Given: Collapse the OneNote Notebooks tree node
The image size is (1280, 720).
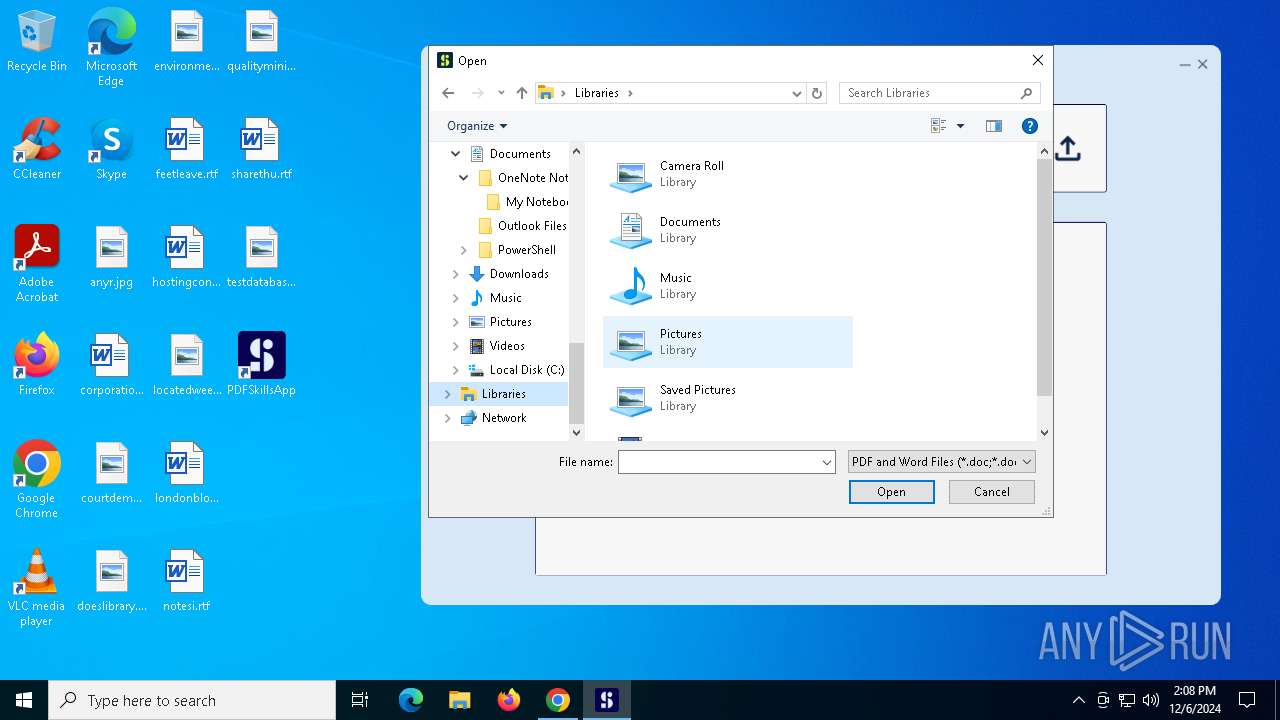Looking at the screenshot, I should (464, 178).
